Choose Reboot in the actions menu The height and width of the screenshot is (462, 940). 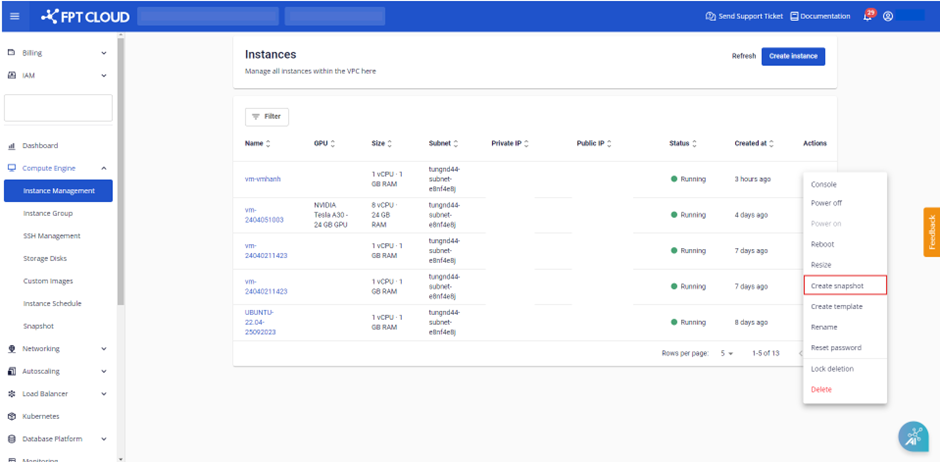tap(822, 244)
